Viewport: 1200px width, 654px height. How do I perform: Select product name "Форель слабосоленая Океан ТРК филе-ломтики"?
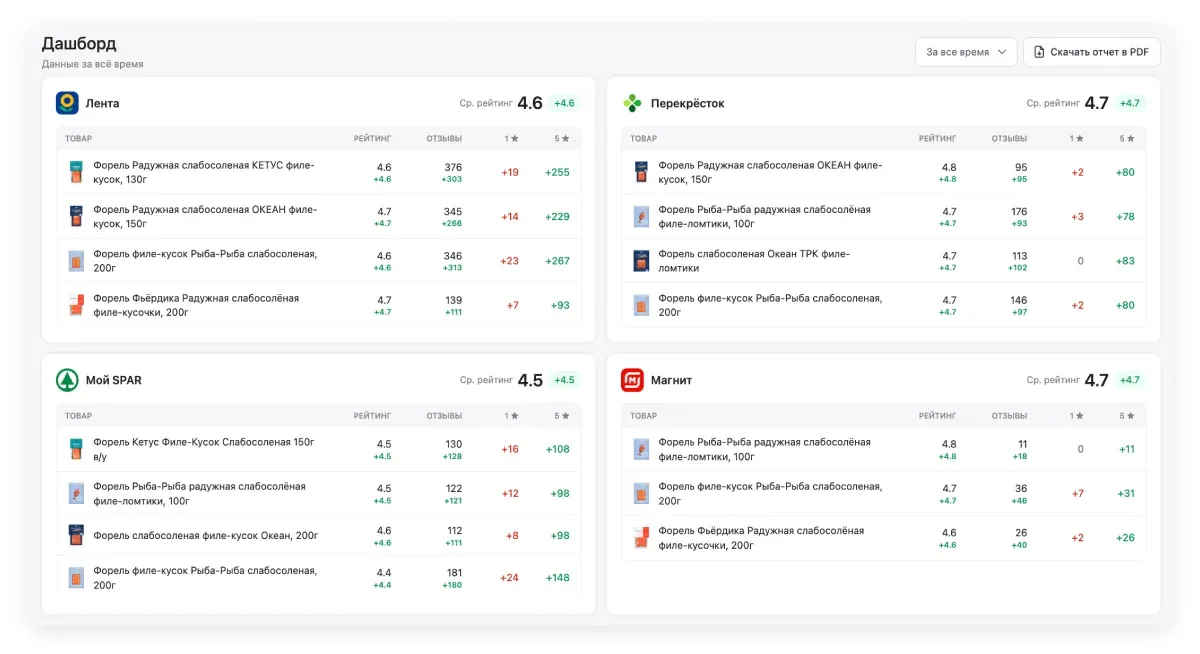(754, 261)
